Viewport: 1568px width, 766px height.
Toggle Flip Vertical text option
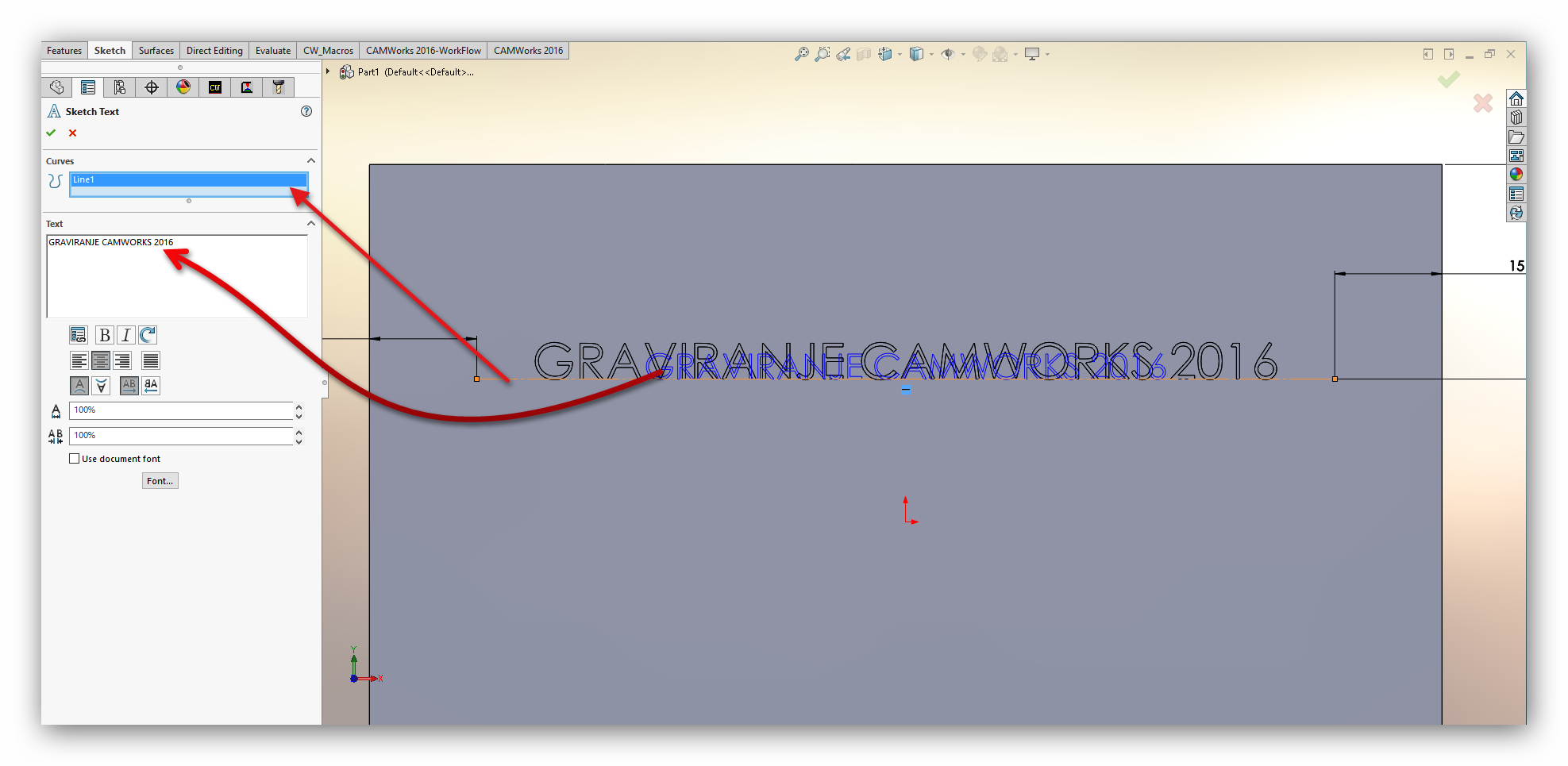101,386
